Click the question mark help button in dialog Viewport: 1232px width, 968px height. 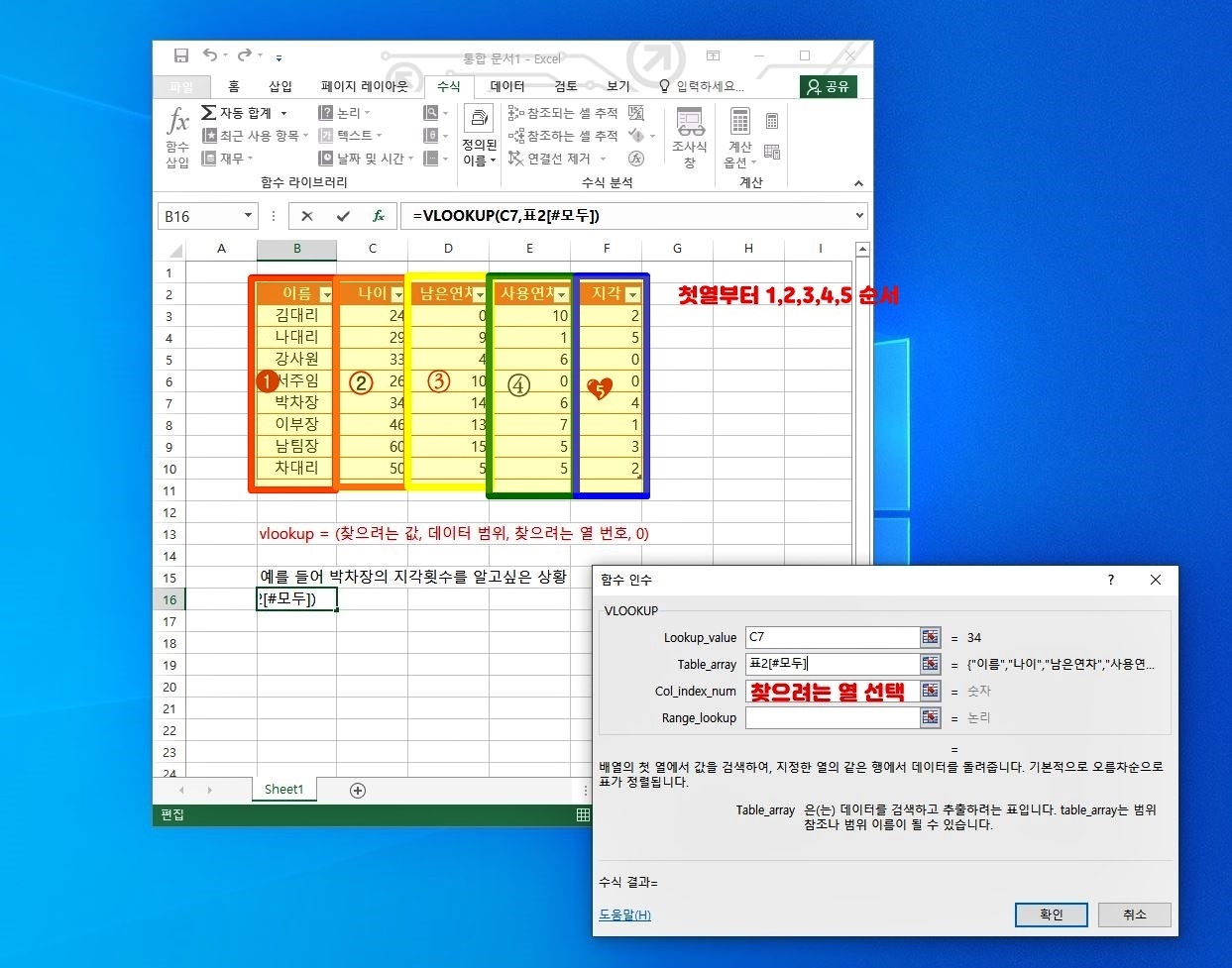click(x=1110, y=580)
